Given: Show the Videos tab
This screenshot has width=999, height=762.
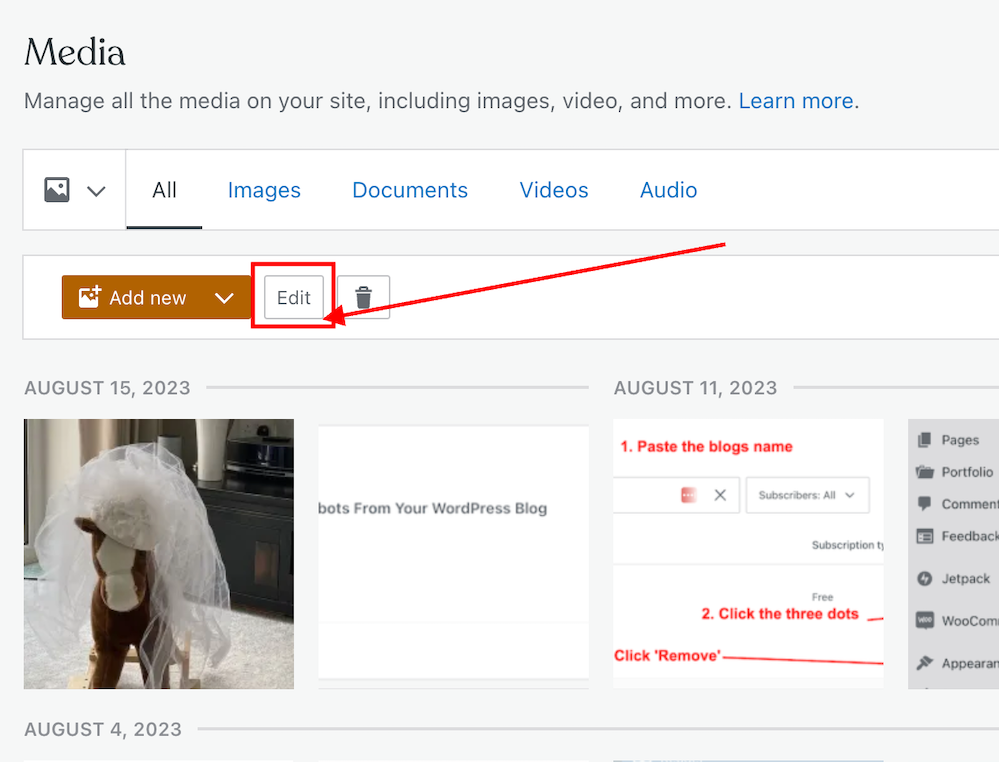Looking at the screenshot, I should (554, 190).
